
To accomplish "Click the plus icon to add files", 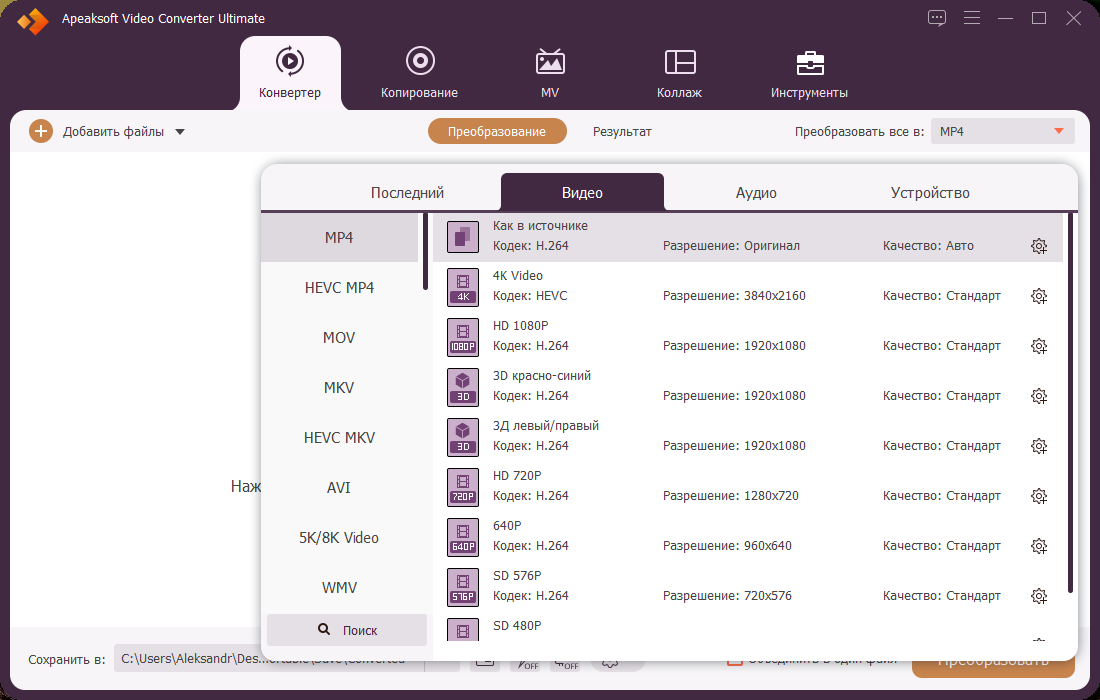I will click(41, 131).
